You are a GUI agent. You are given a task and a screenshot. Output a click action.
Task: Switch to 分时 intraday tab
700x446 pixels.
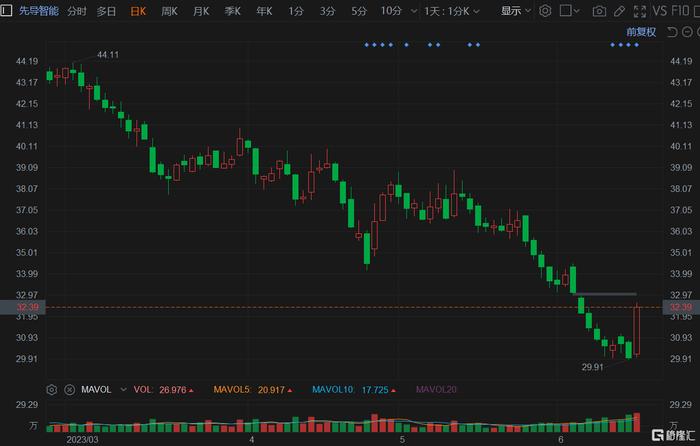(77, 11)
